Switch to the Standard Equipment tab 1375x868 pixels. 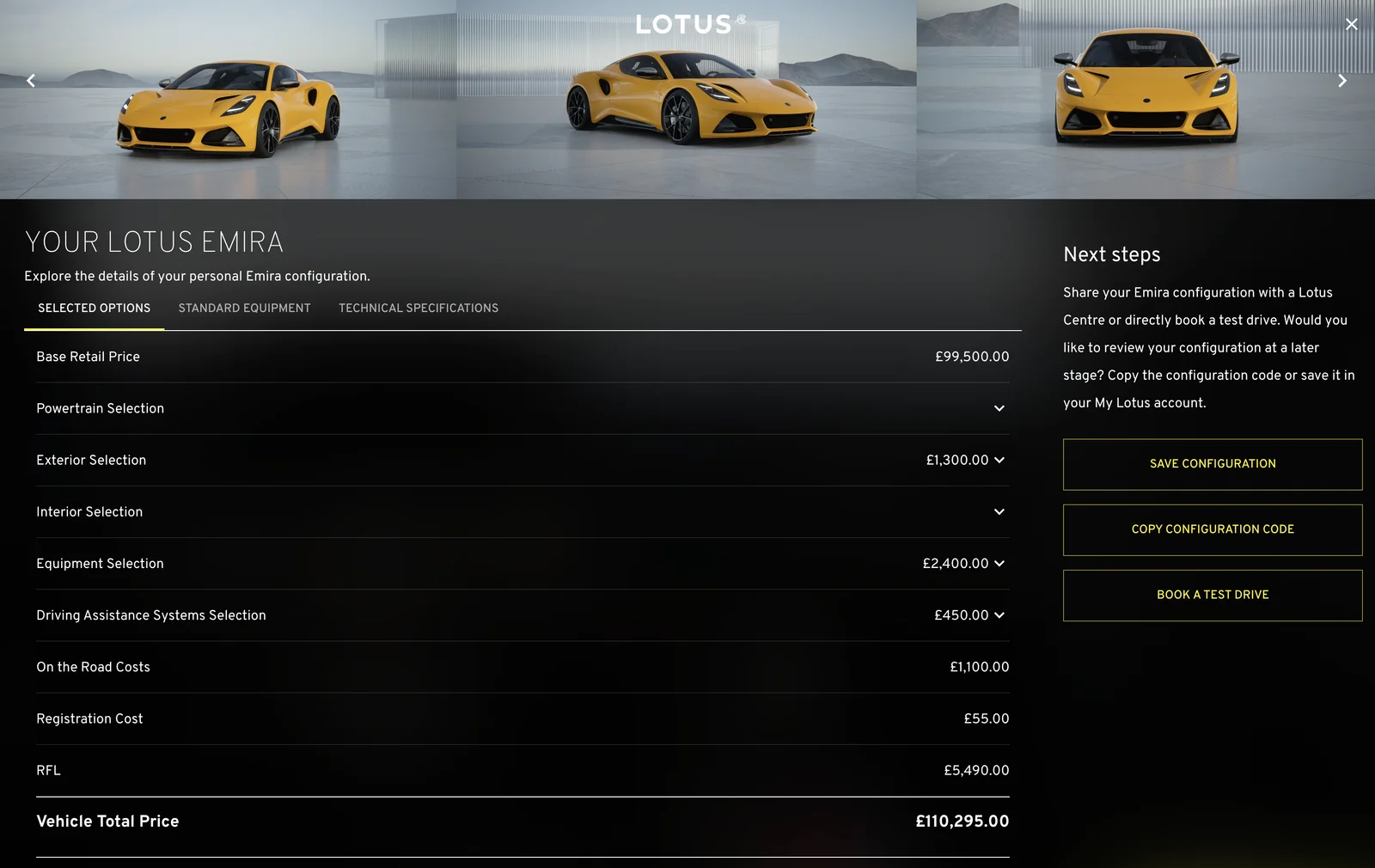point(244,308)
